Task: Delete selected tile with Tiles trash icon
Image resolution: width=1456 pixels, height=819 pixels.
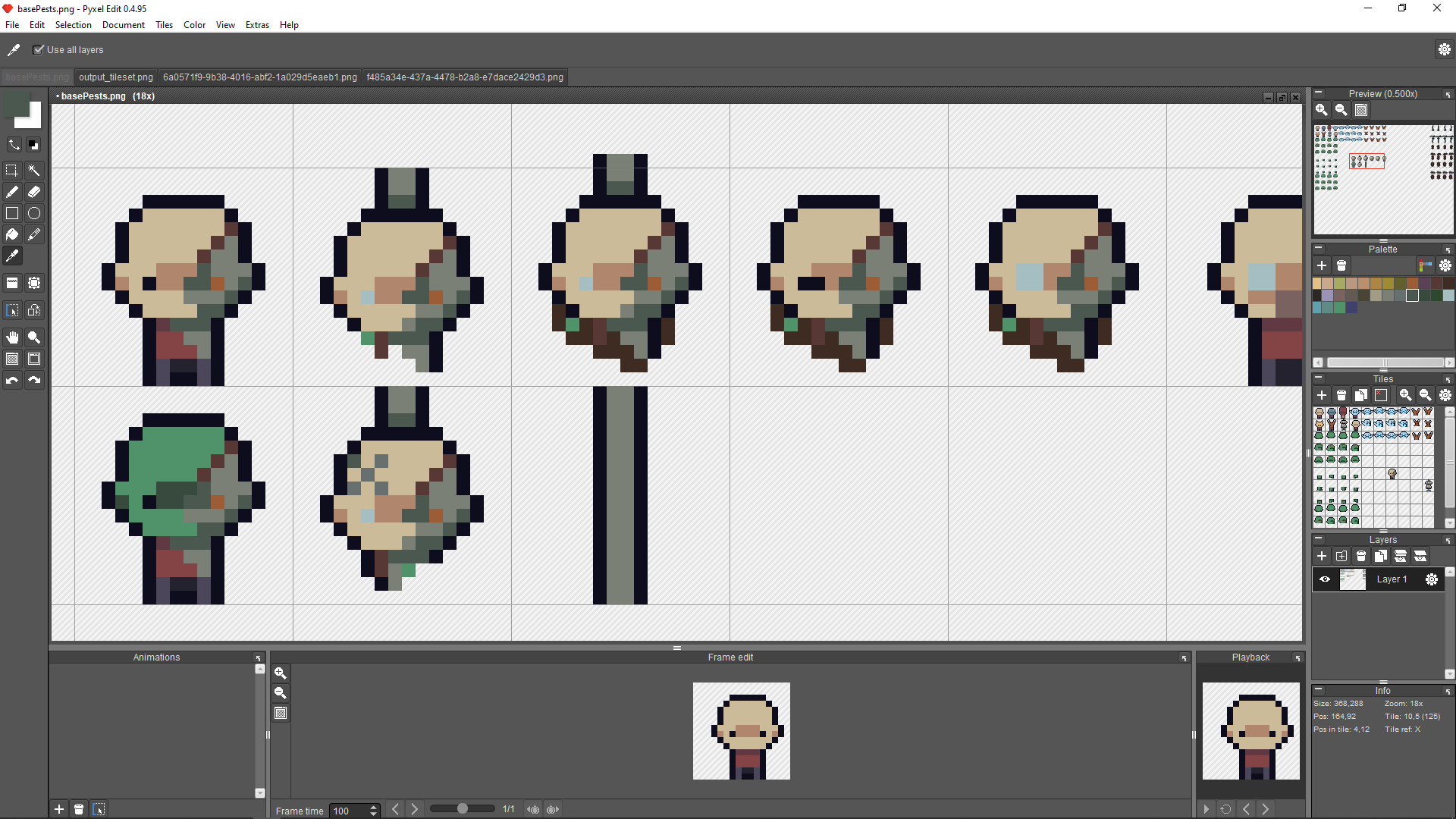Action: coord(1341,395)
